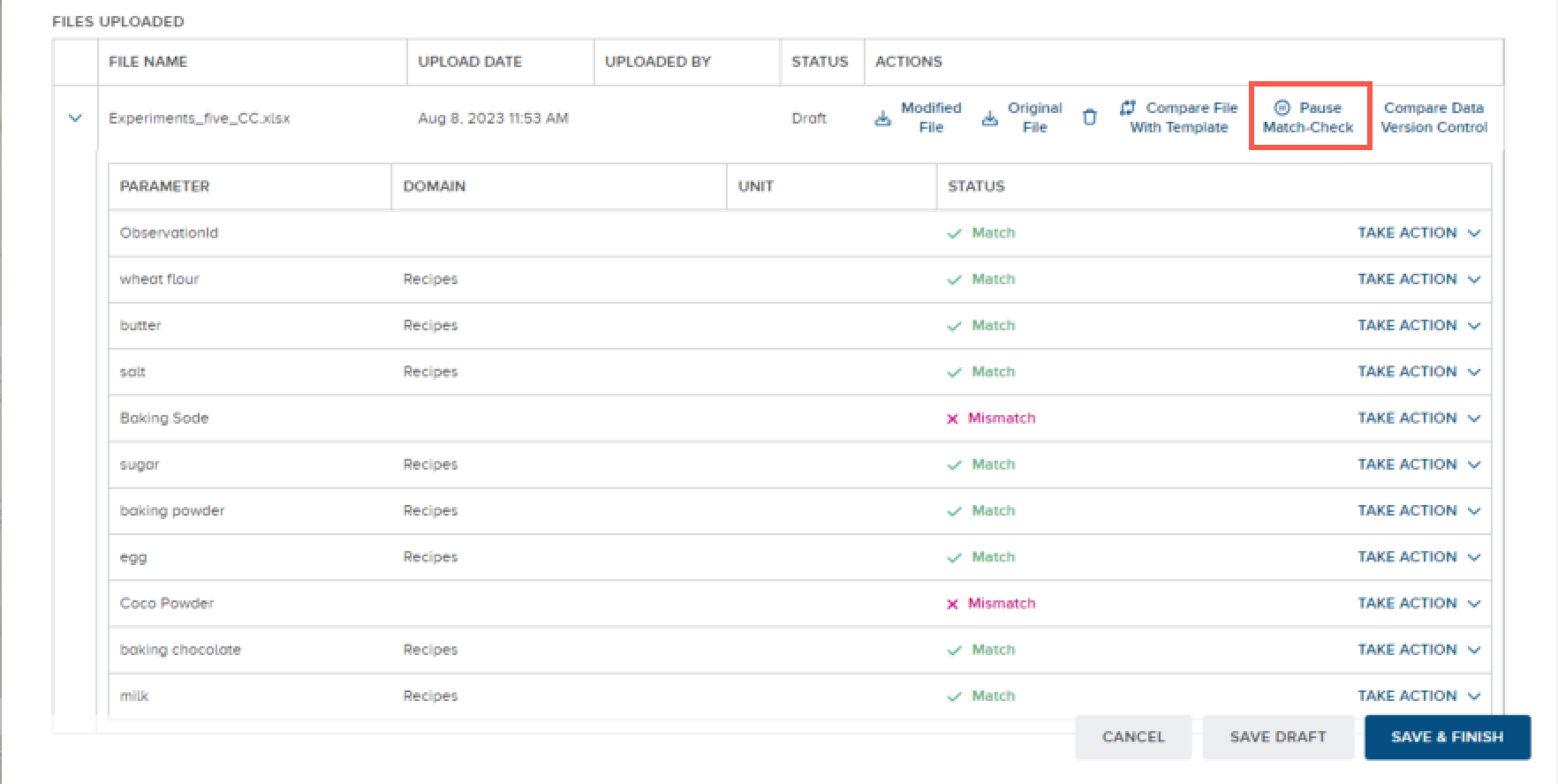Open Take Action for sugar
This screenshot has height=784, width=1558.
pyautogui.click(x=1418, y=464)
